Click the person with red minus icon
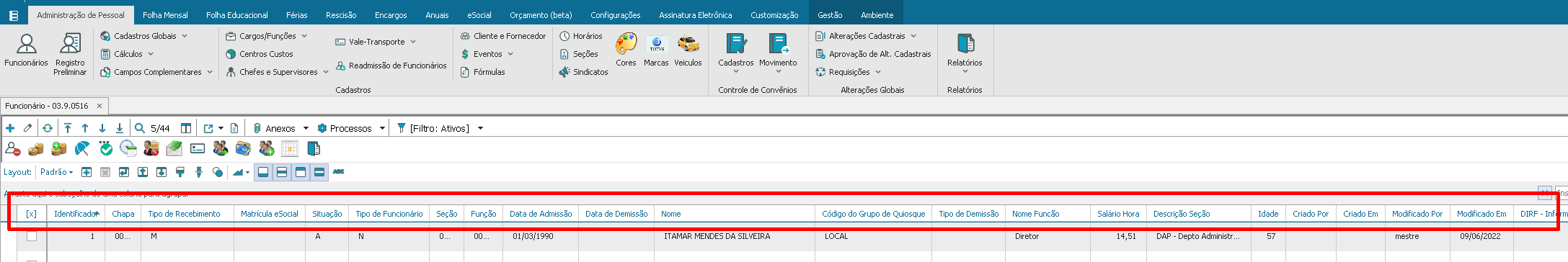1568x262 pixels. coord(13,149)
